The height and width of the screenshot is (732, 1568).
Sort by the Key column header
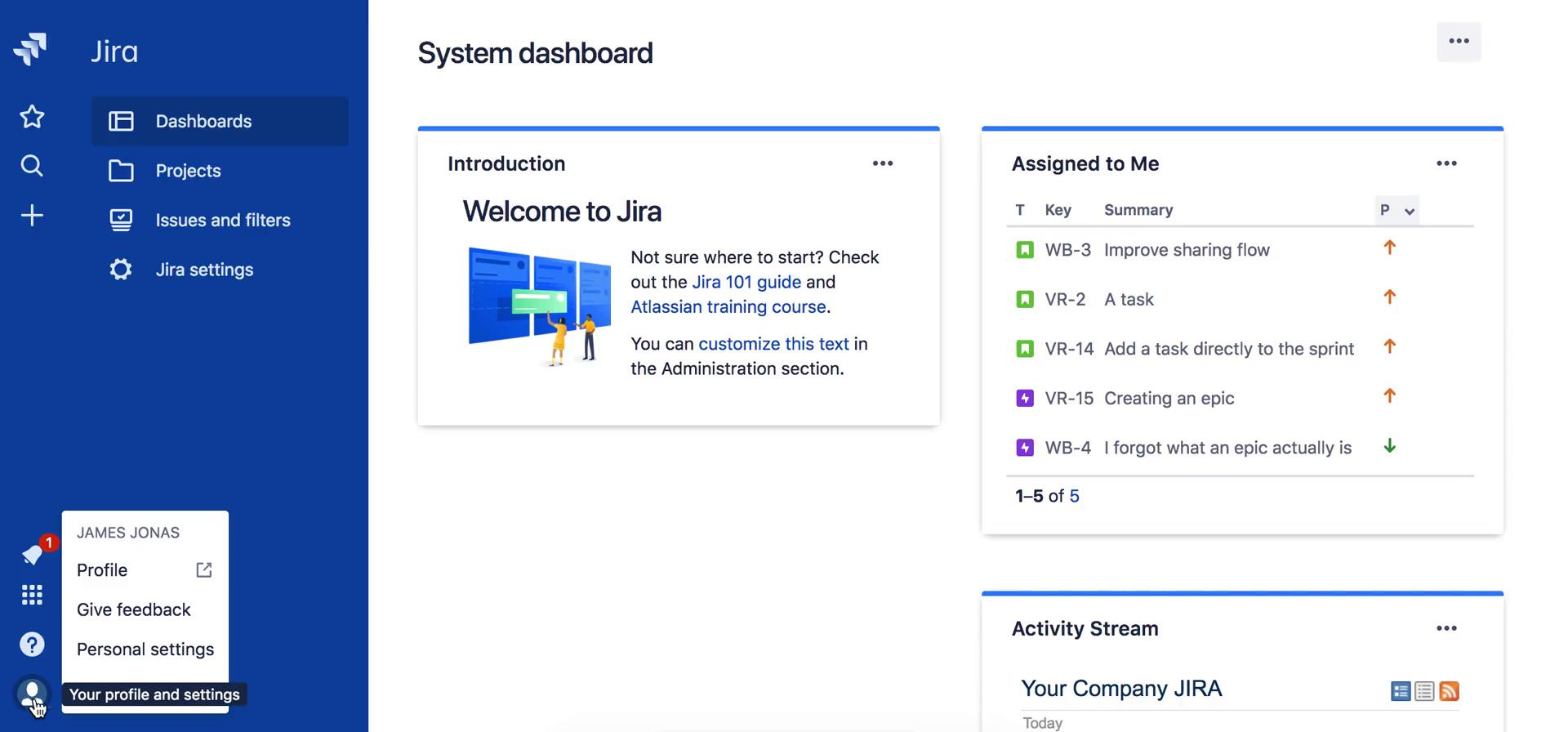pyautogui.click(x=1058, y=210)
